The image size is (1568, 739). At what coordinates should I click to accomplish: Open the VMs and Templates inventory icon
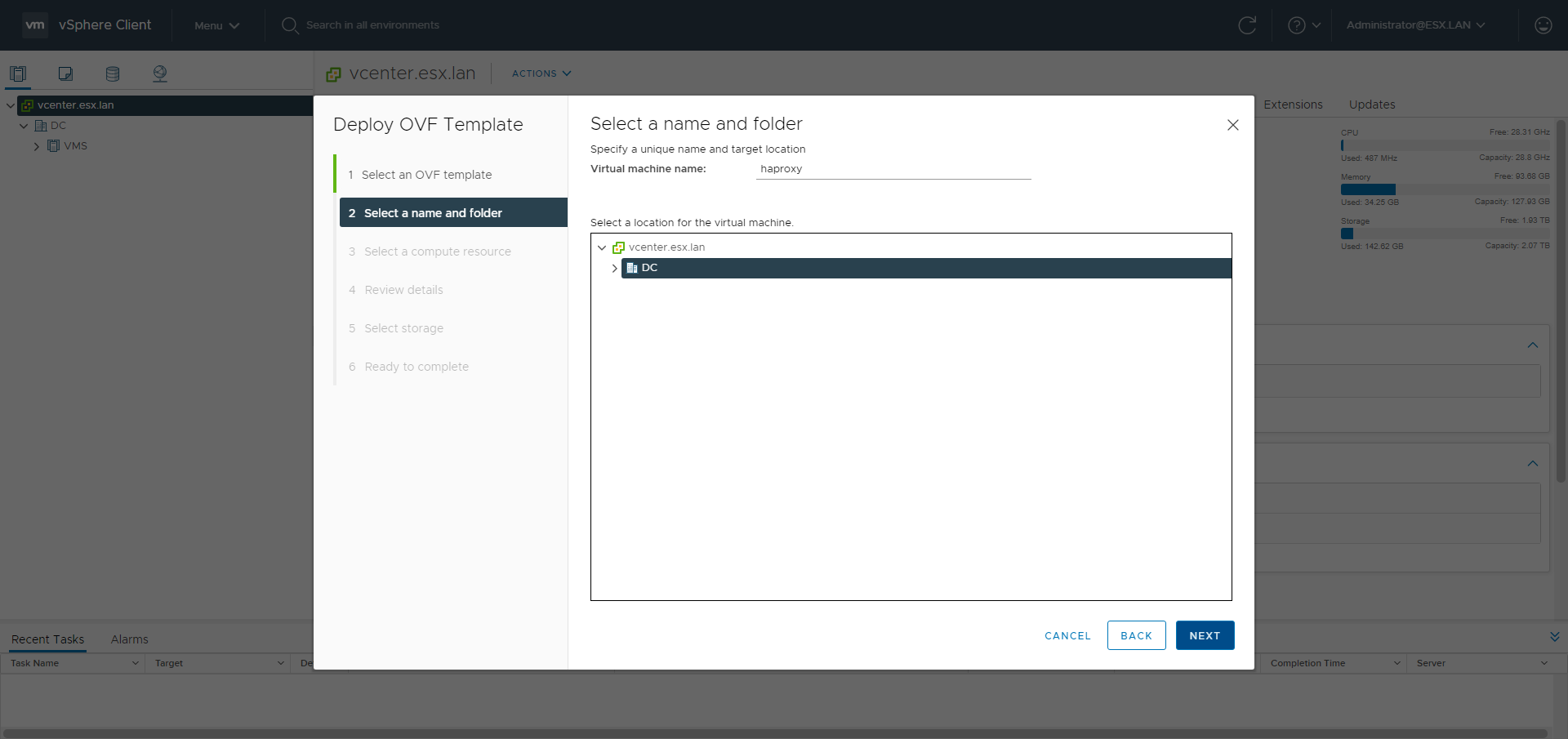(65, 73)
